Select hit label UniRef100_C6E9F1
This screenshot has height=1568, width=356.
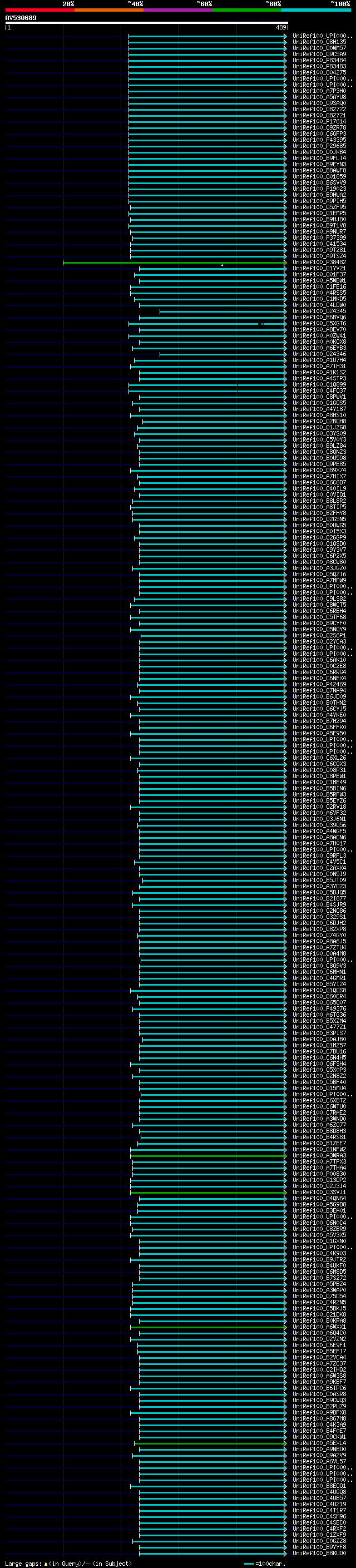coord(319,1344)
